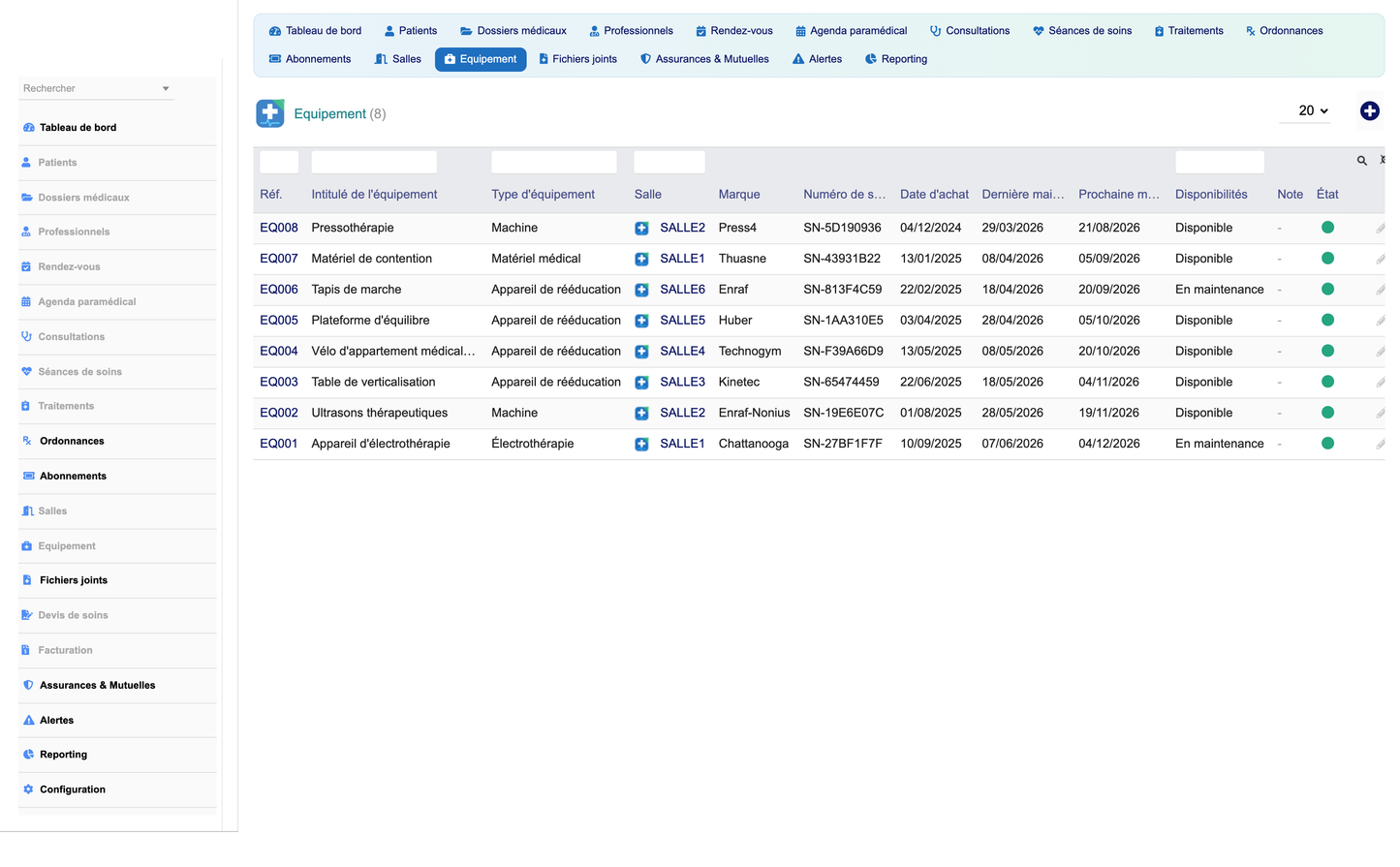
Task: Go to Traitements top tab
Action: coord(1188,31)
